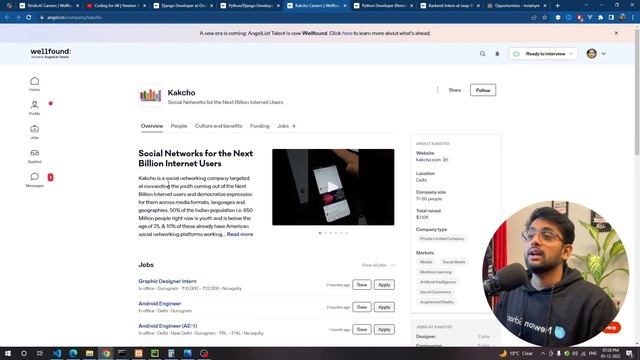
Task: Open Windows Start menu
Action: pos(8,353)
